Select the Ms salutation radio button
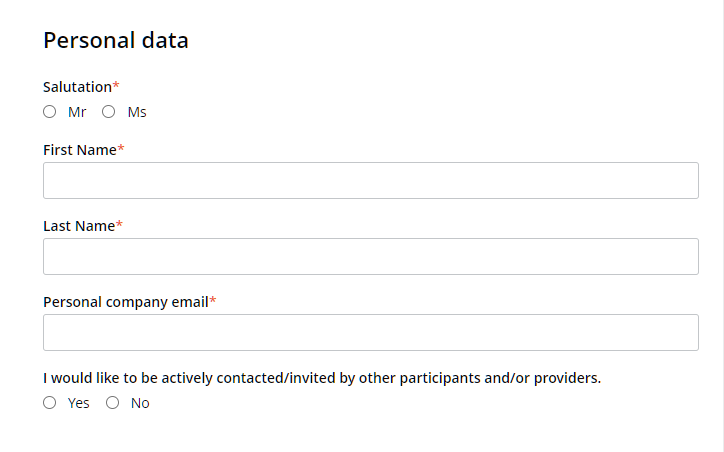 pyautogui.click(x=109, y=112)
